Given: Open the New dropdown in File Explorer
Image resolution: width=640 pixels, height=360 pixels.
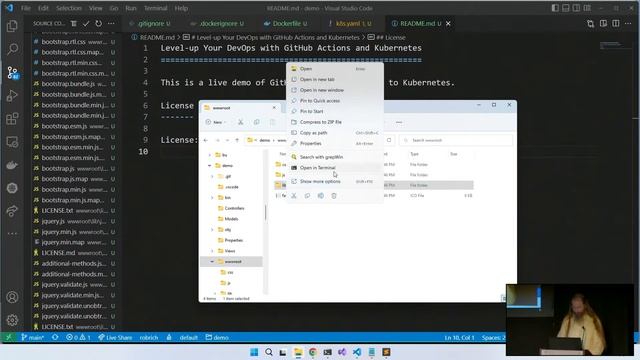Looking at the screenshot, I should click(x=216, y=122).
